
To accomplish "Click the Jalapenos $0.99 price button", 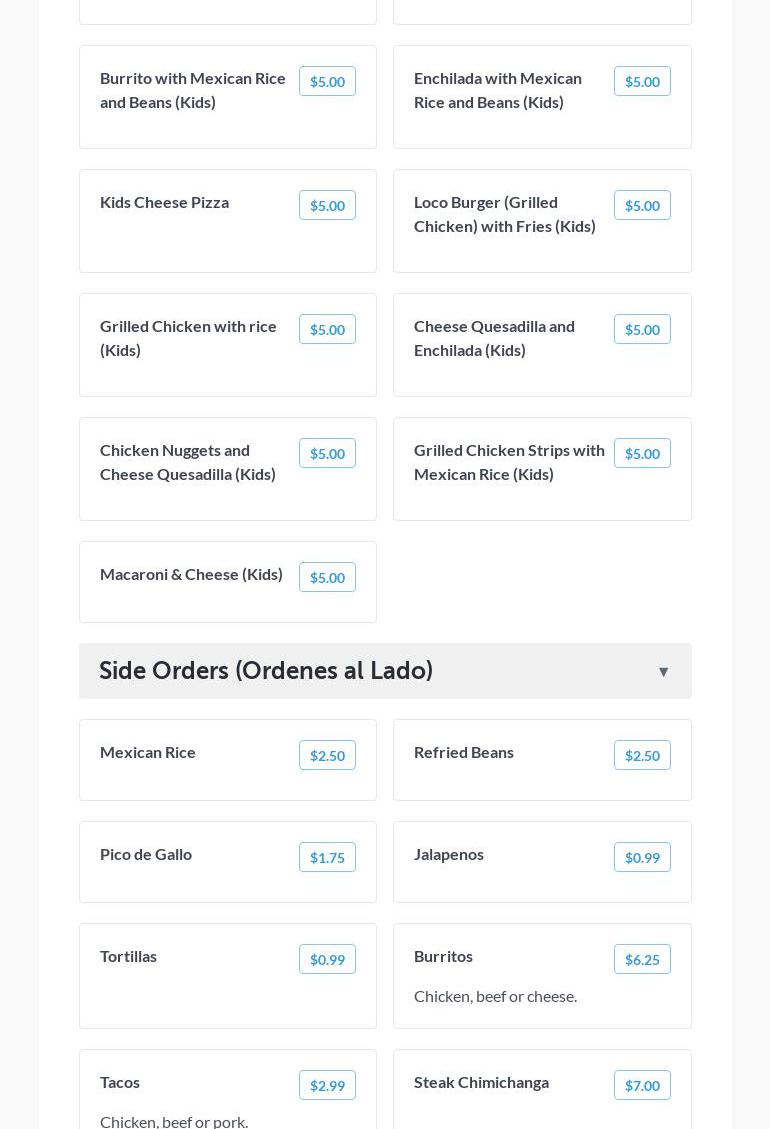I will click(642, 858).
